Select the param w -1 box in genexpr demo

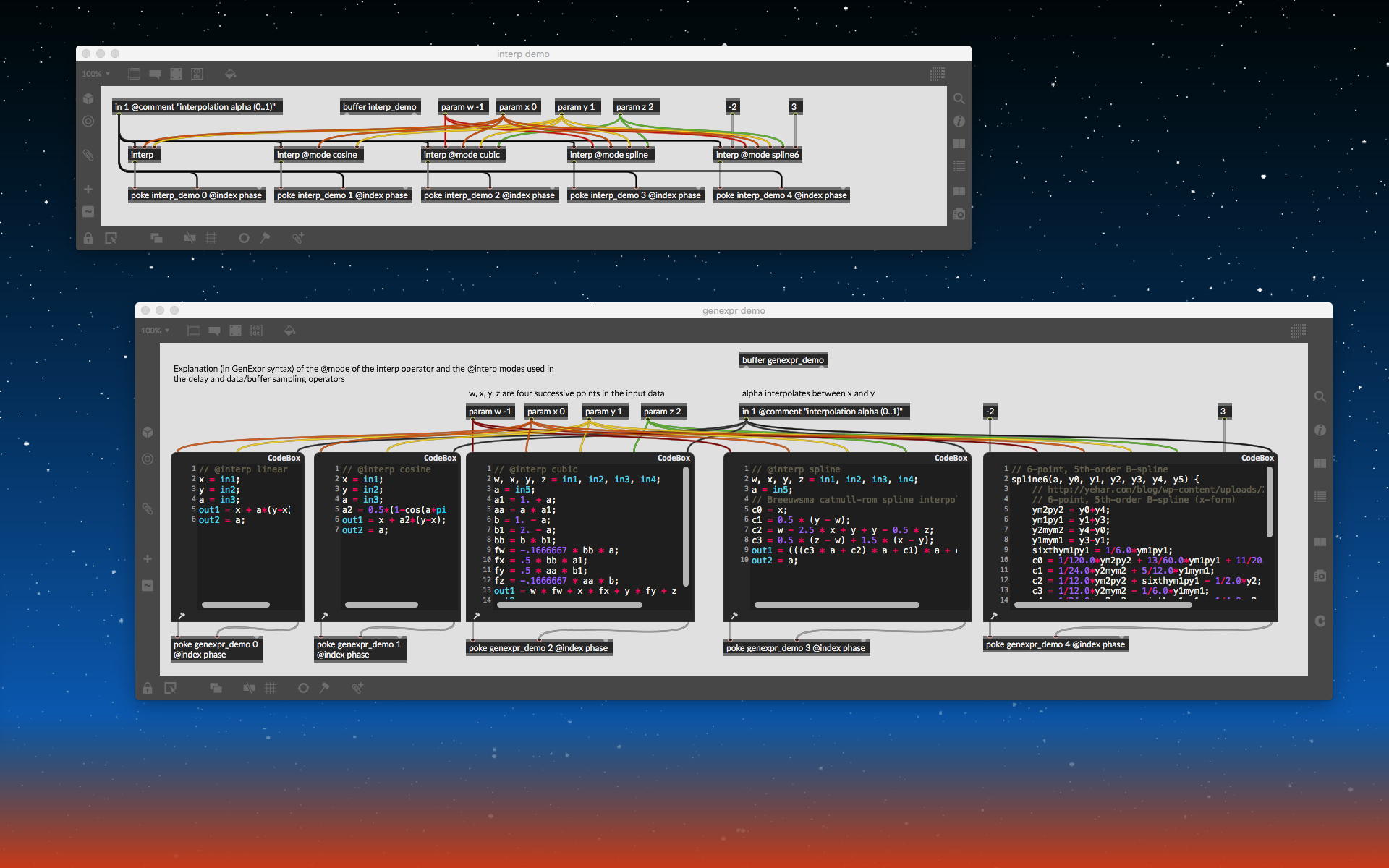[x=490, y=412]
